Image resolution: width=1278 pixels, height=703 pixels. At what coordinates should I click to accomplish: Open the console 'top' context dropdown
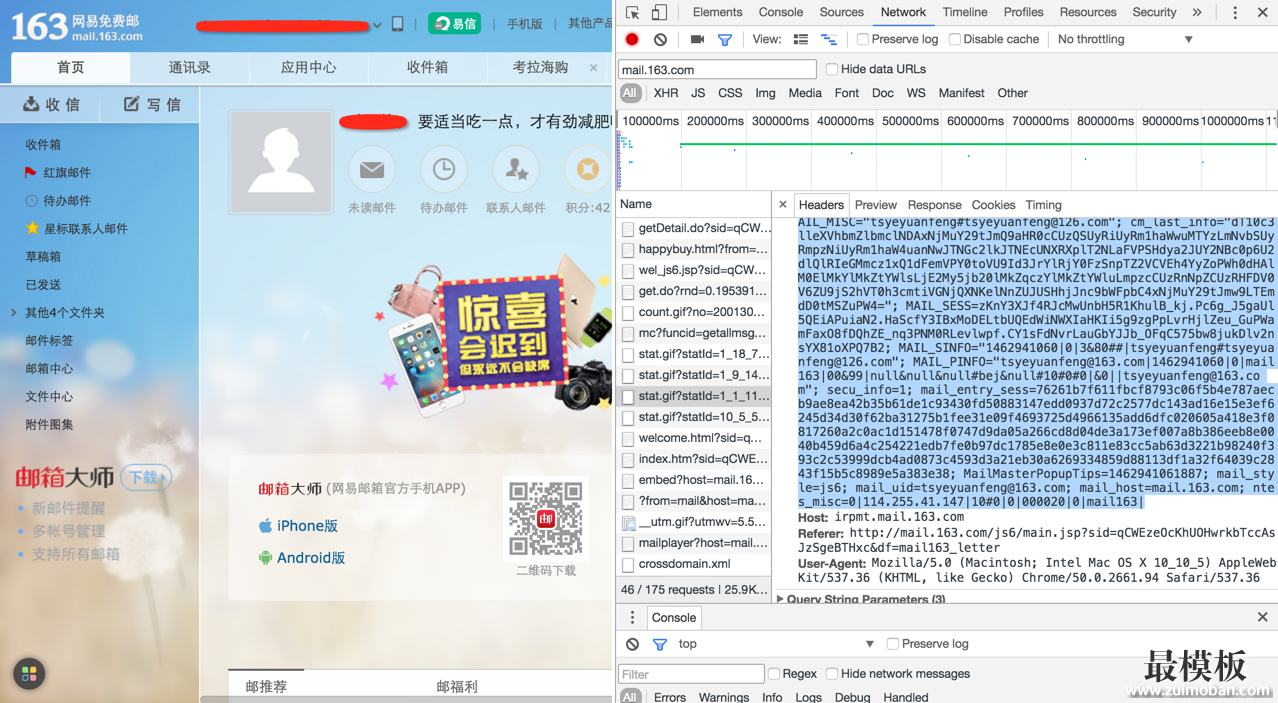(777, 644)
